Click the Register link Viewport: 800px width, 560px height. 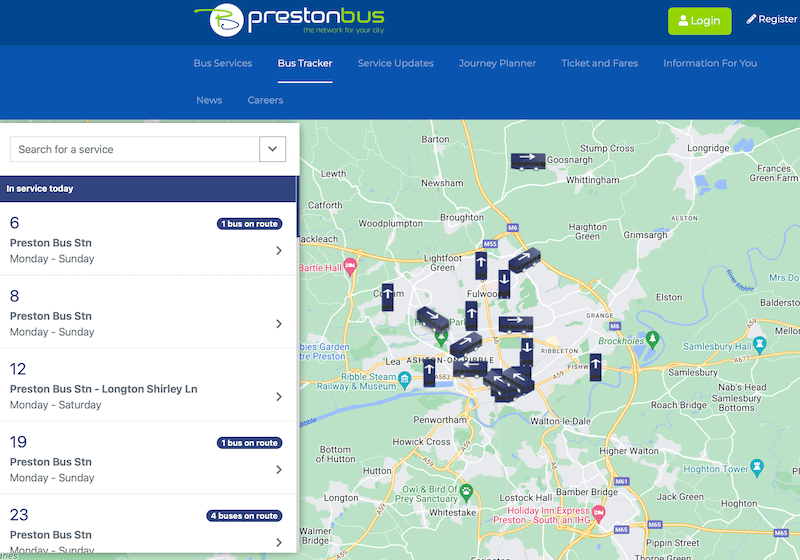click(x=771, y=20)
